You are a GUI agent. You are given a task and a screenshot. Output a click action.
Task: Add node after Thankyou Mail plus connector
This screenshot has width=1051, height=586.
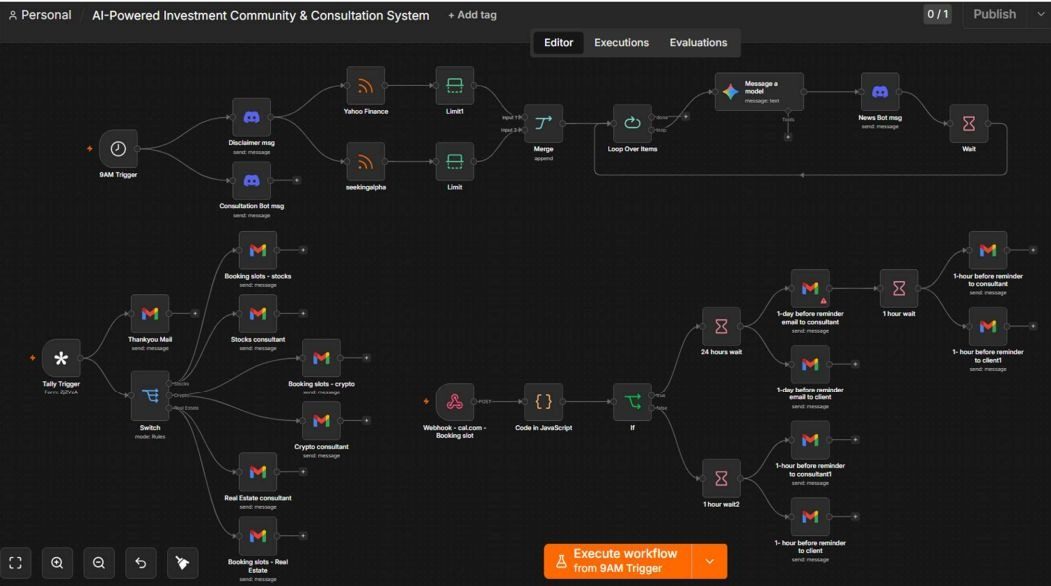tap(195, 313)
